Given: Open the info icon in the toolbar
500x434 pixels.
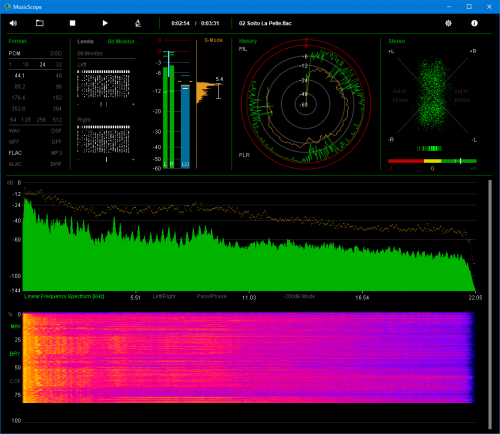Looking at the screenshot, I should click(x=474, y=23).
